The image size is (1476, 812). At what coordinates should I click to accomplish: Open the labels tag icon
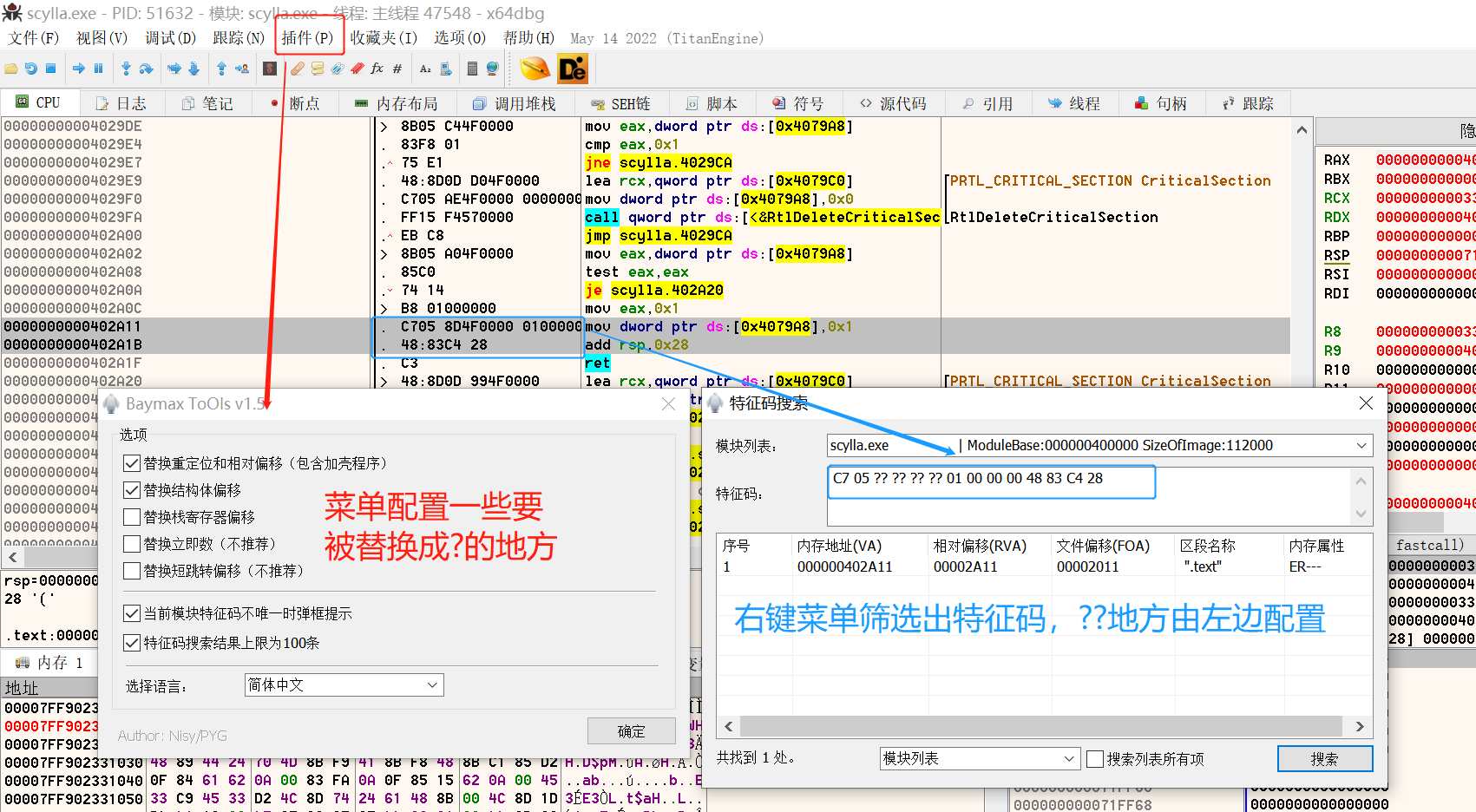(x=338, y=69)
